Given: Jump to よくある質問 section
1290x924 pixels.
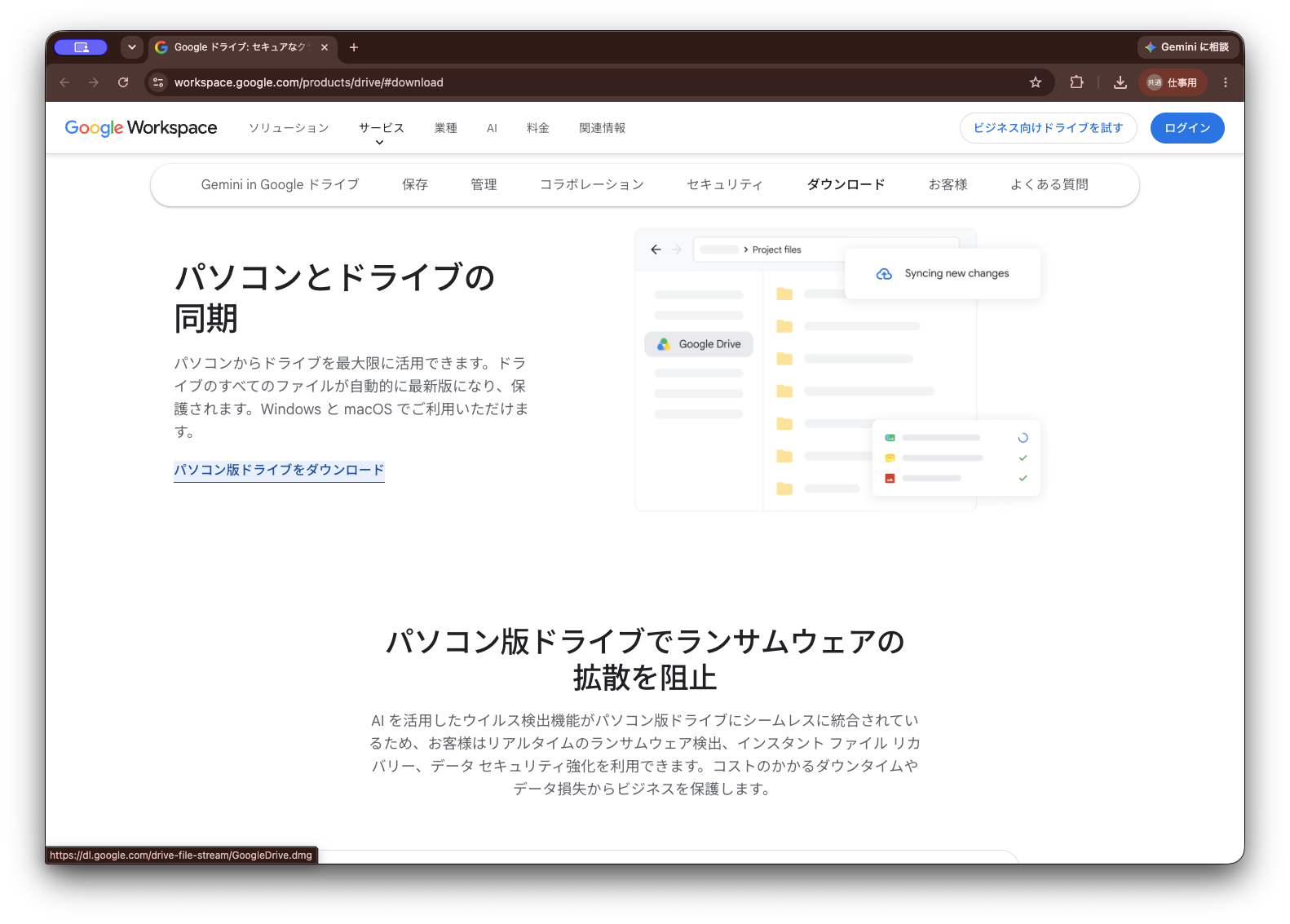Looking at the screenshot, I should 1049,185.
